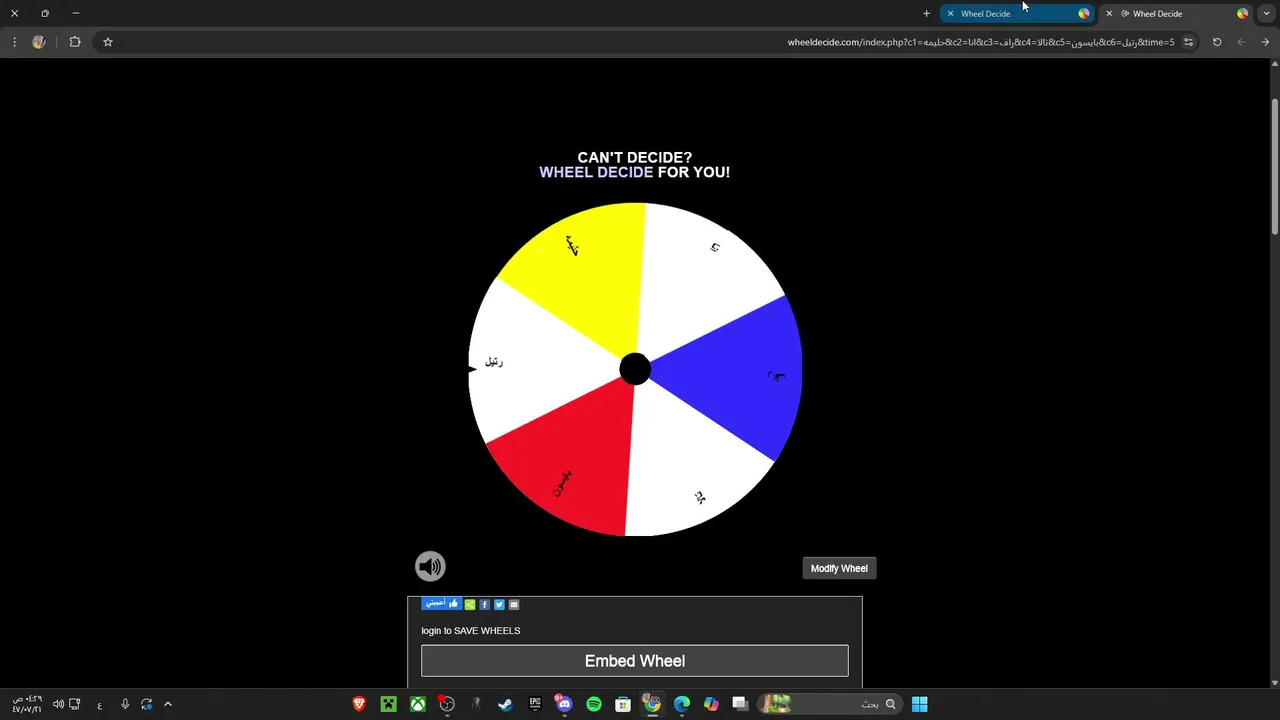Expand the system tray hidden icons chevron
Screen dimensions: 1280x720
tap(168, 704)
